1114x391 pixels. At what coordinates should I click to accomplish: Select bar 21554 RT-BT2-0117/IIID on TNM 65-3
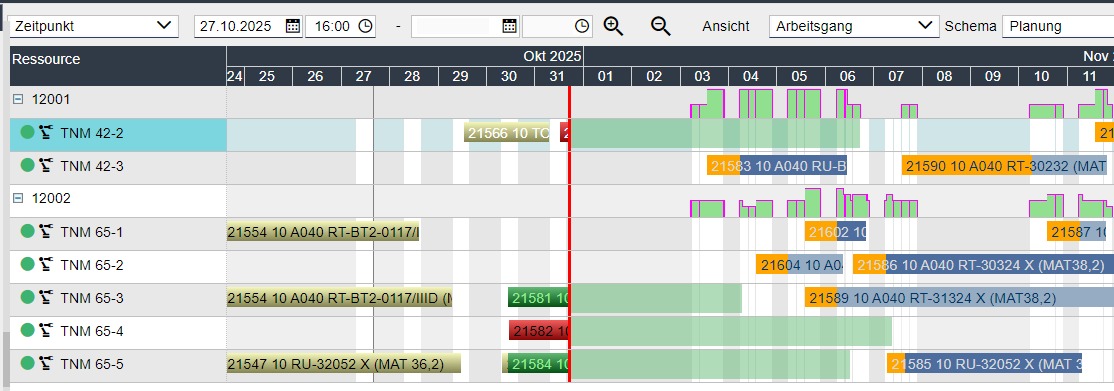tap(339, 298)
